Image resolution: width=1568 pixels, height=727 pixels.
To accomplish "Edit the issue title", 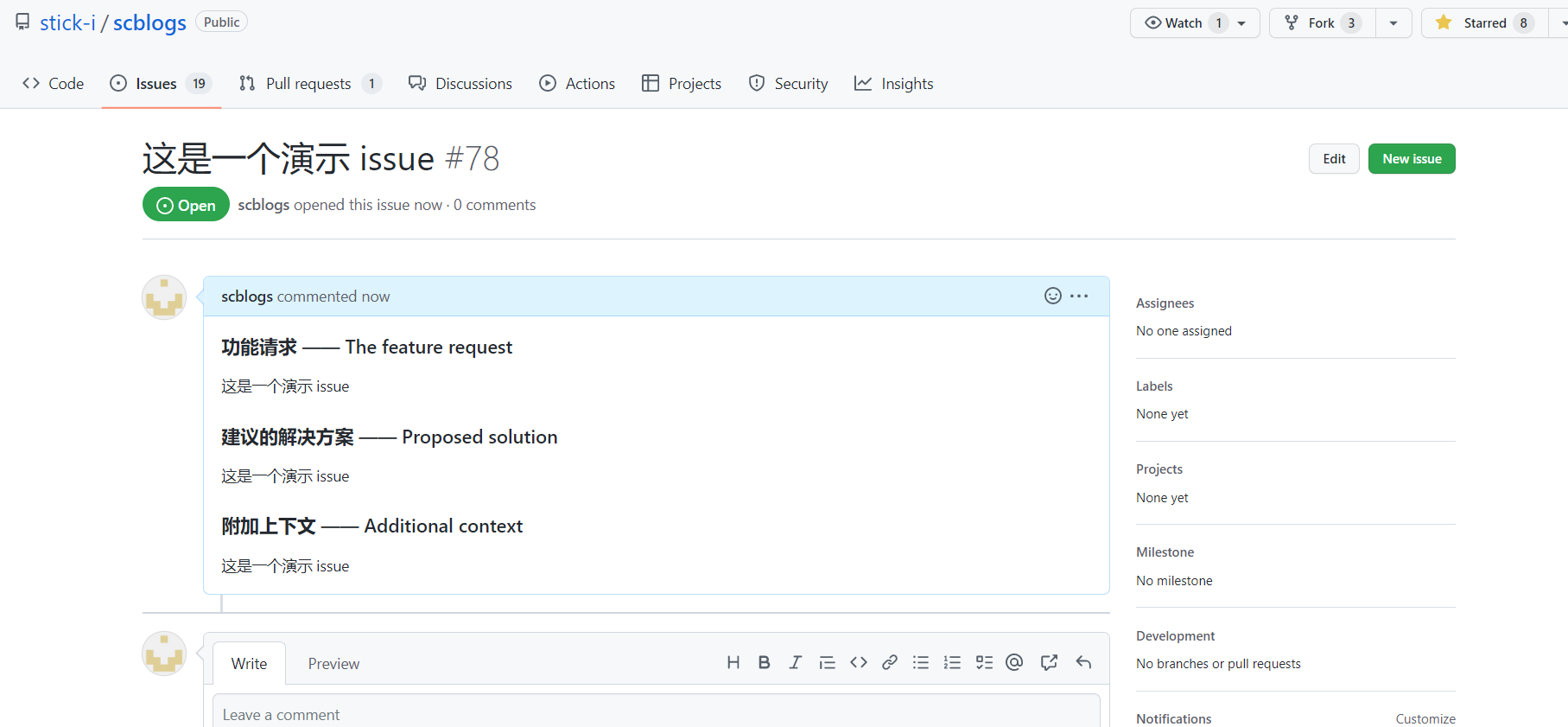I will [1333, 159].
